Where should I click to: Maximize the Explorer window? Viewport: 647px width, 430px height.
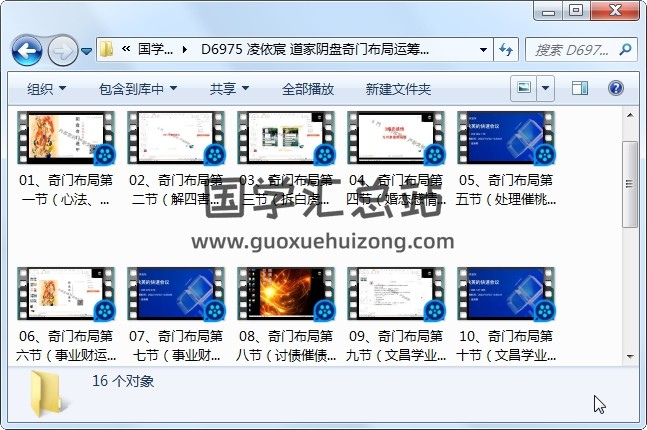click(x=576, y=11)
